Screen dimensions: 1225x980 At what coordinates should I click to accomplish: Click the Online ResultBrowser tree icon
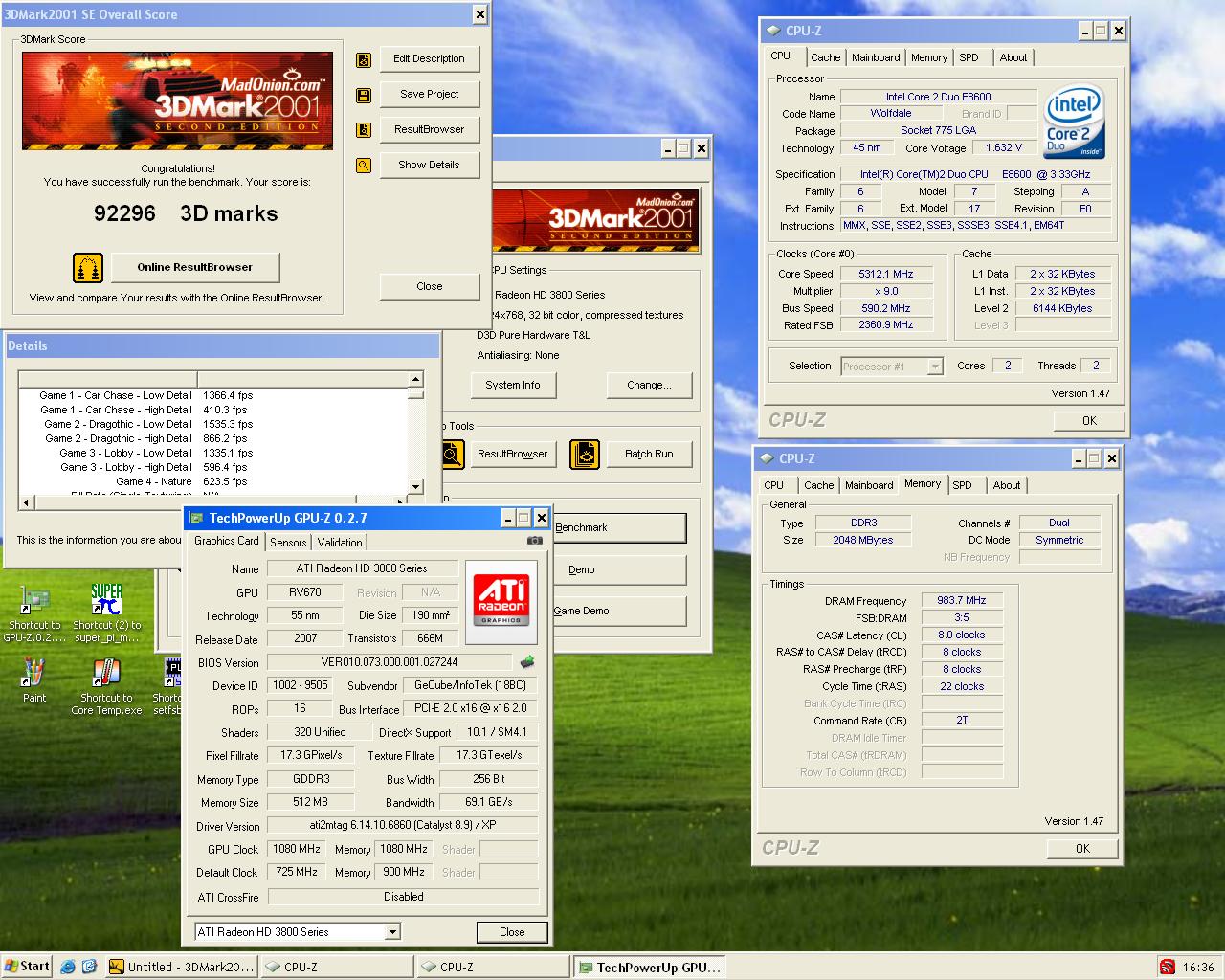coord(88,267)
